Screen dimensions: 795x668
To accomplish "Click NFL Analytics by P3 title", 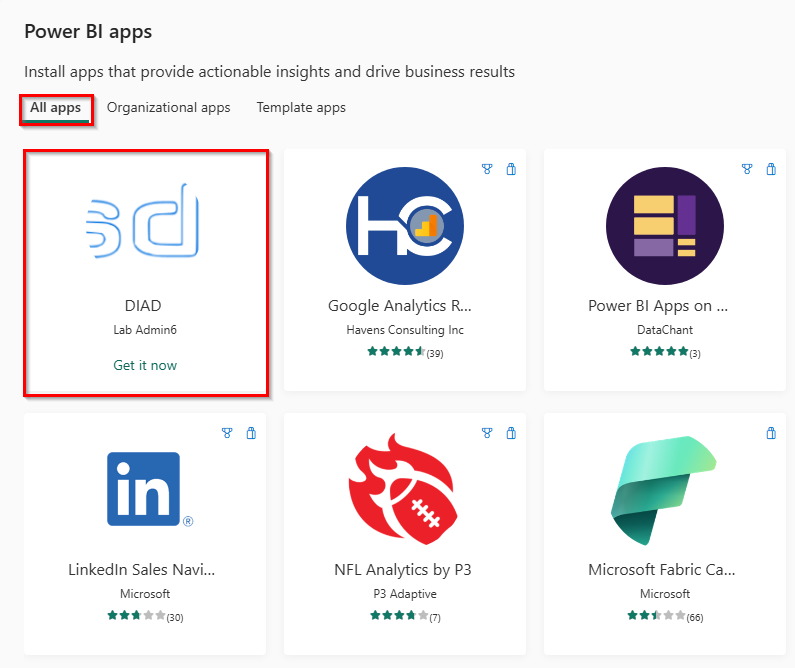I will 403,570.
